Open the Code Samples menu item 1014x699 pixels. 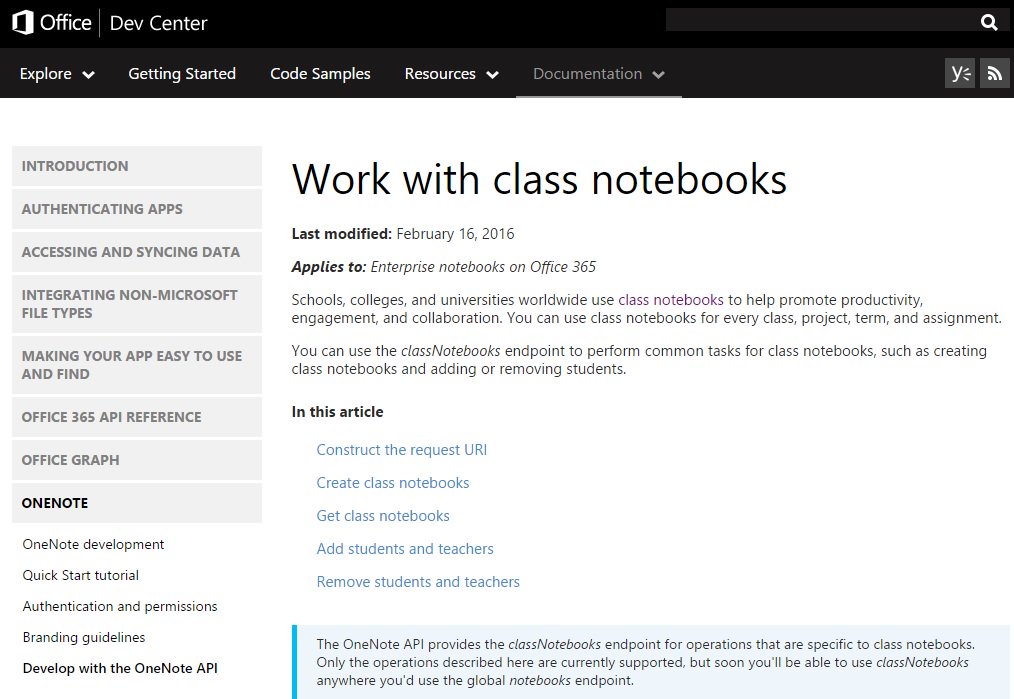320,74
